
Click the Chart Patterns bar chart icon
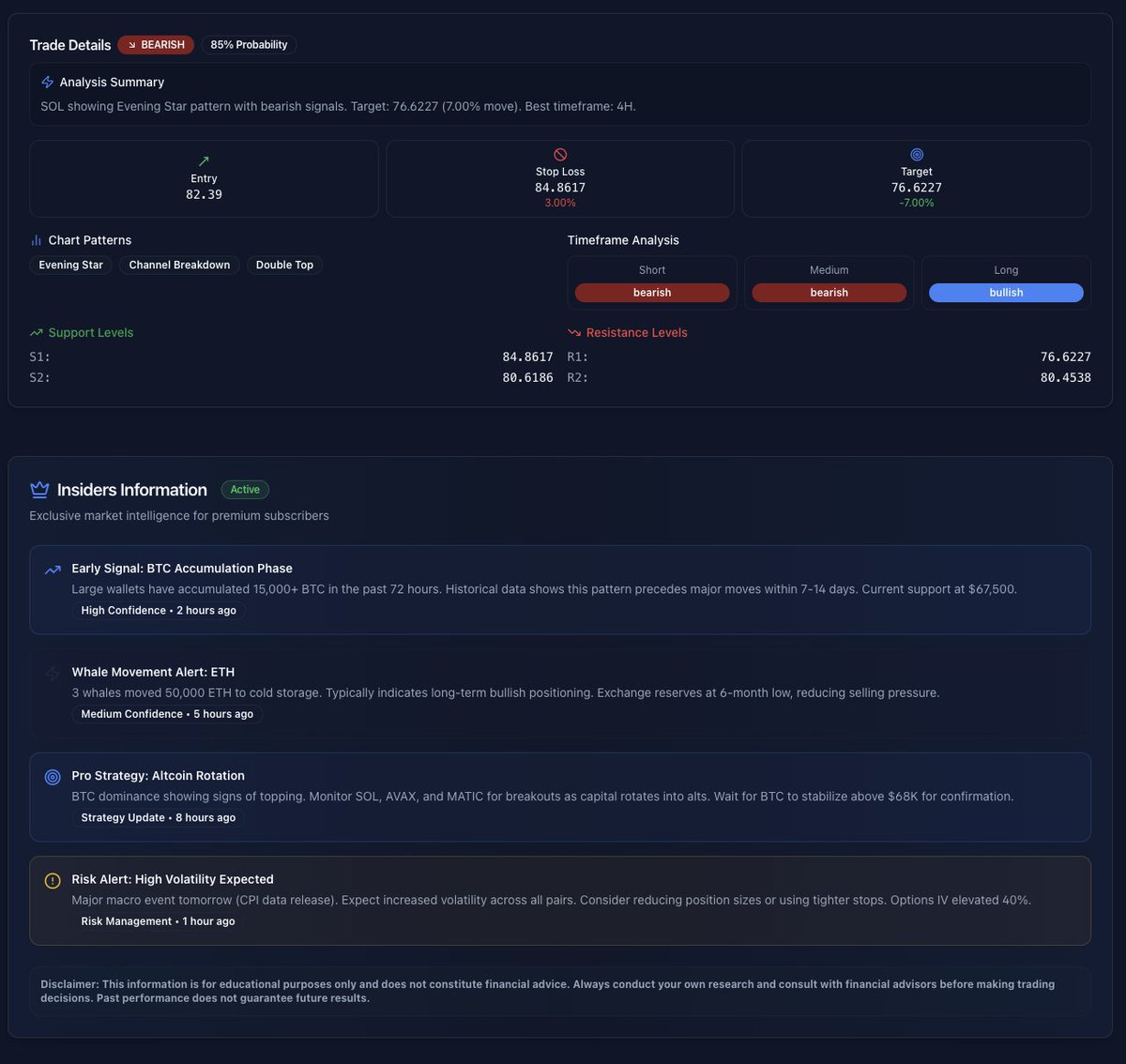tap(36, 240)
